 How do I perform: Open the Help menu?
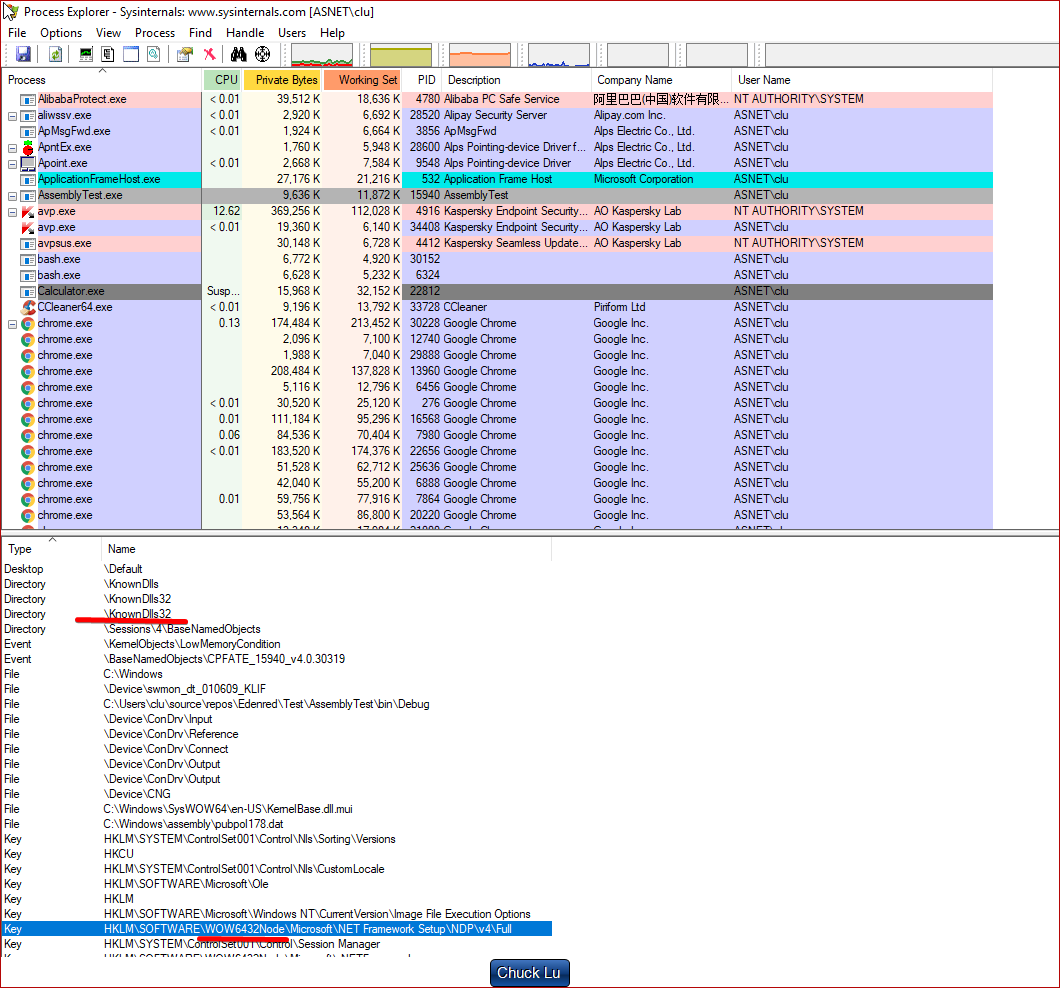click(x=332, y=32)
